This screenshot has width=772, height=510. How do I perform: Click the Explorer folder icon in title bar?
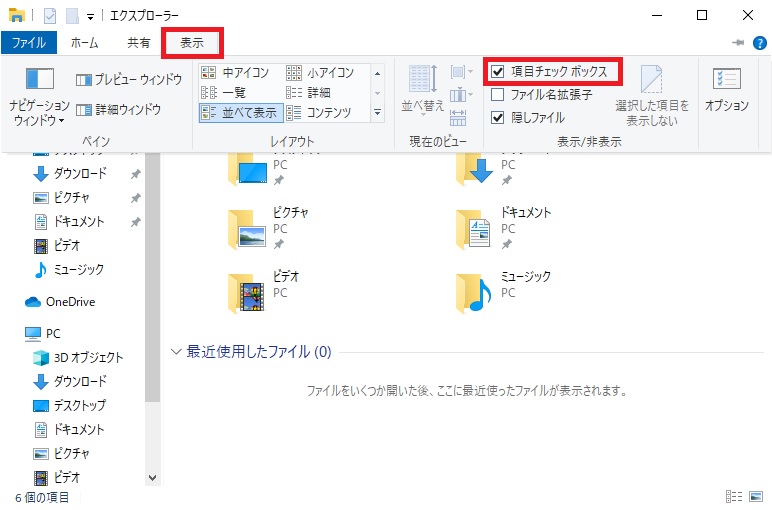(17, 16)
